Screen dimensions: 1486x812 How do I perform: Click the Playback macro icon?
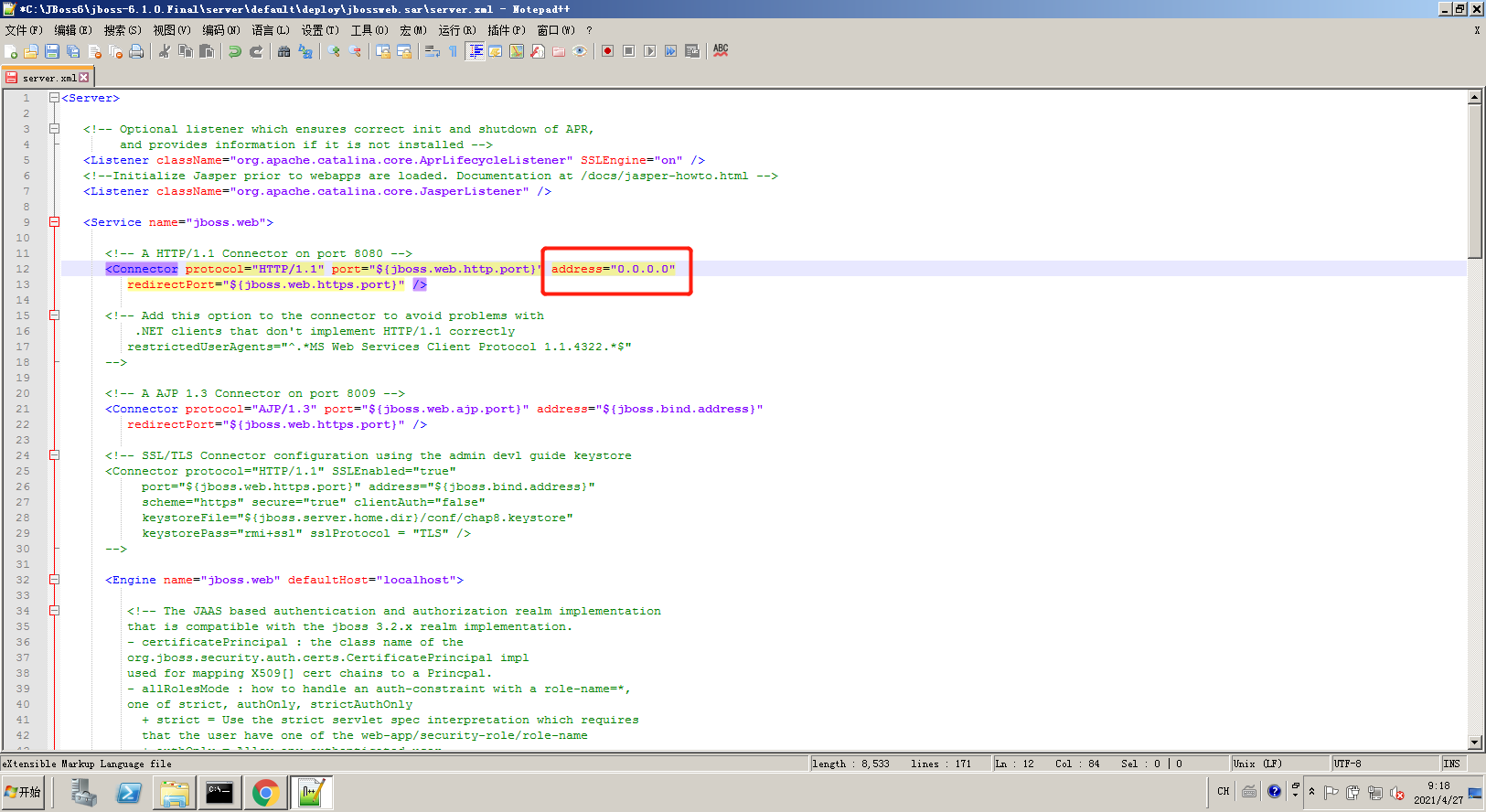650,51
